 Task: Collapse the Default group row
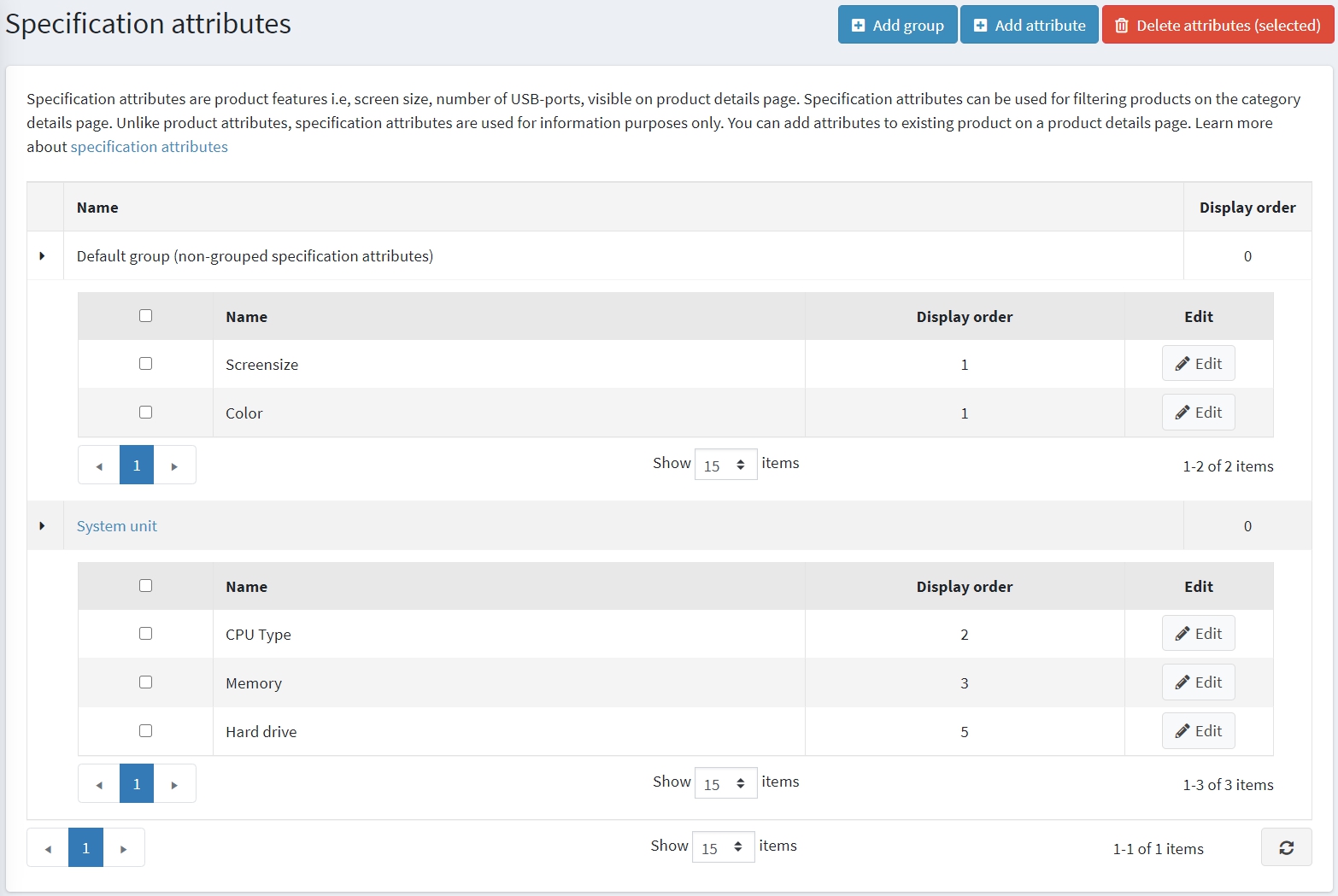[43, 256]
